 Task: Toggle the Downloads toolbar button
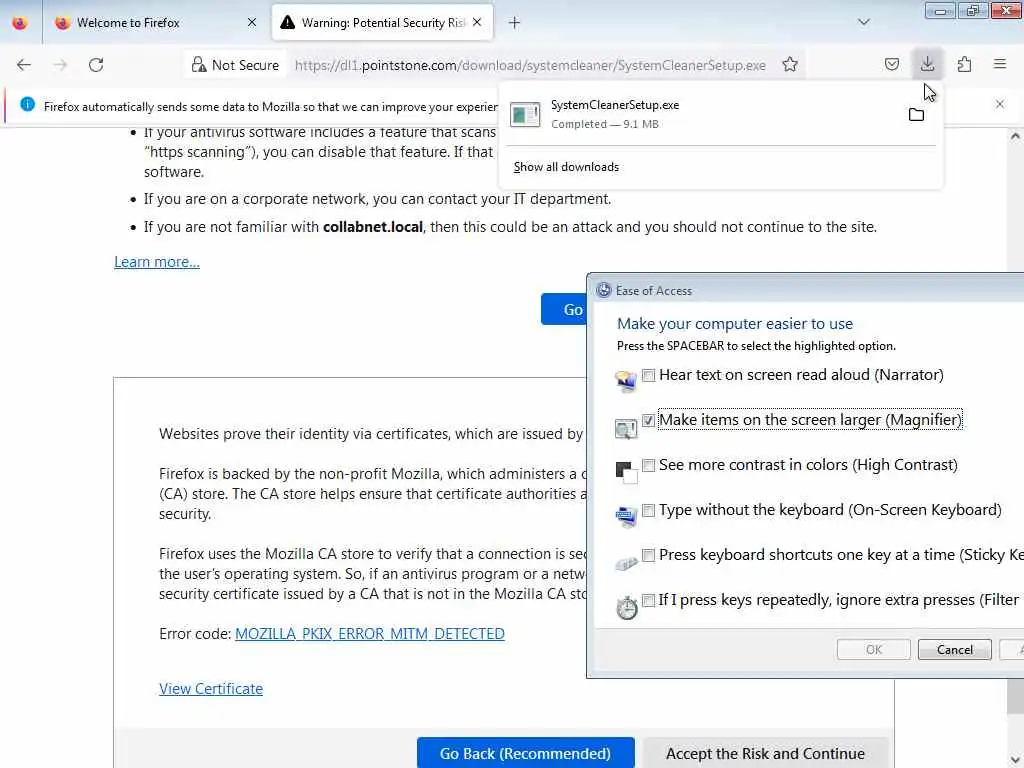click(x=927, y=64)
